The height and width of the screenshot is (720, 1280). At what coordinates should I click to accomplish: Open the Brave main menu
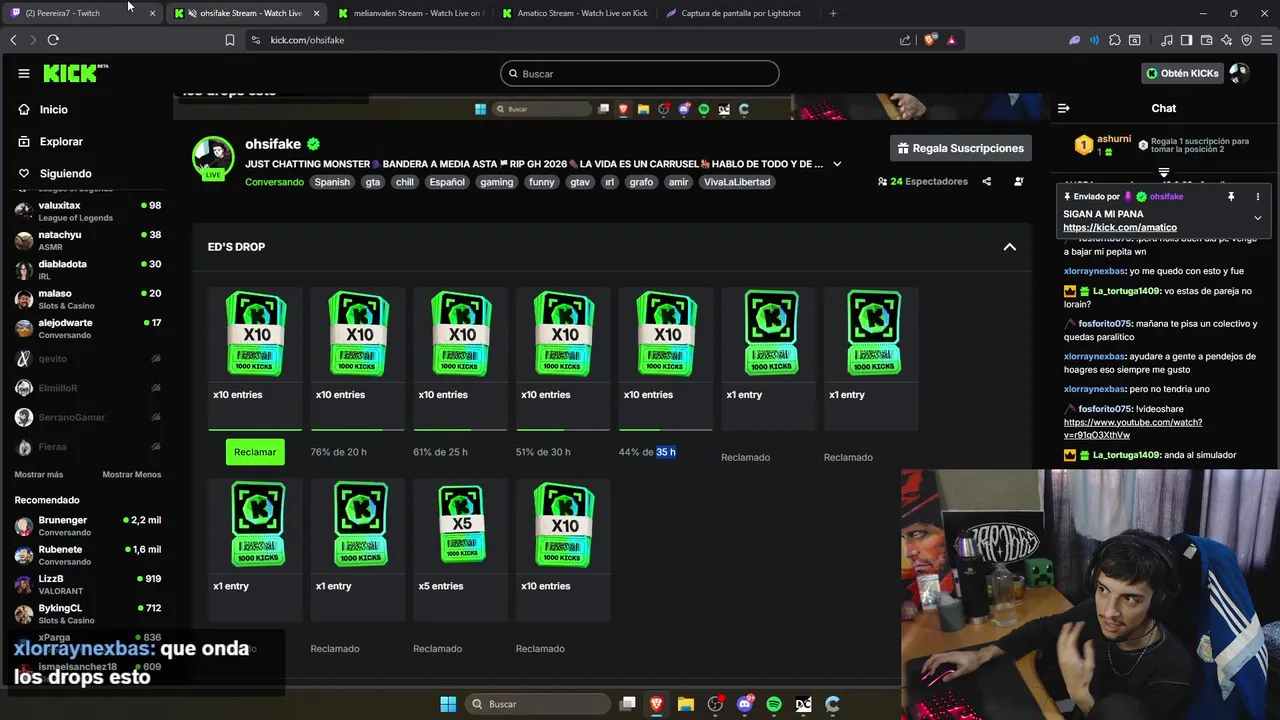tap(1266, 40)
